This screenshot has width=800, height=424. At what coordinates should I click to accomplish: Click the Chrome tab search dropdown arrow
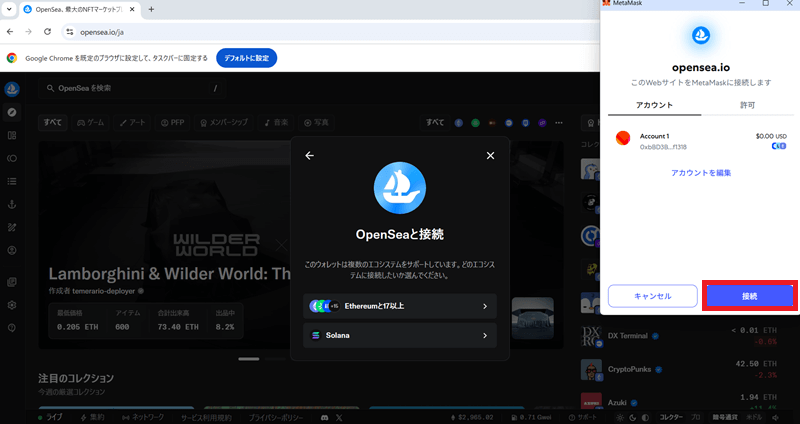pos(9,9)
